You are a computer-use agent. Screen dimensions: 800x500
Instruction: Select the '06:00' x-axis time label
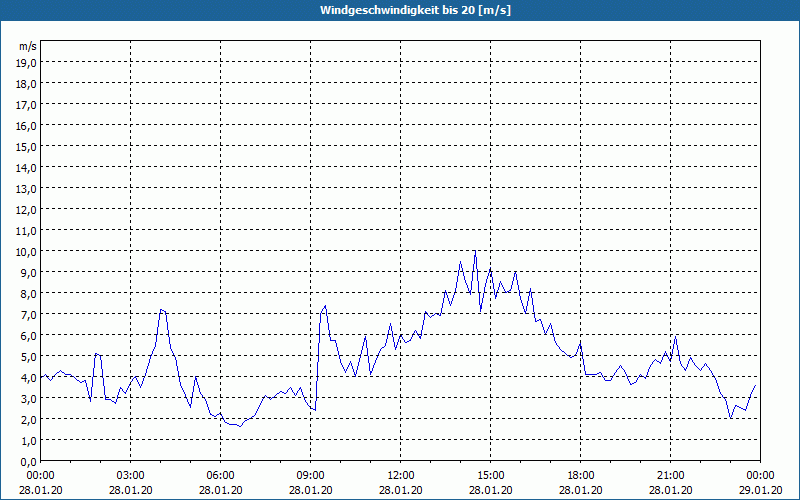(220, 476)
